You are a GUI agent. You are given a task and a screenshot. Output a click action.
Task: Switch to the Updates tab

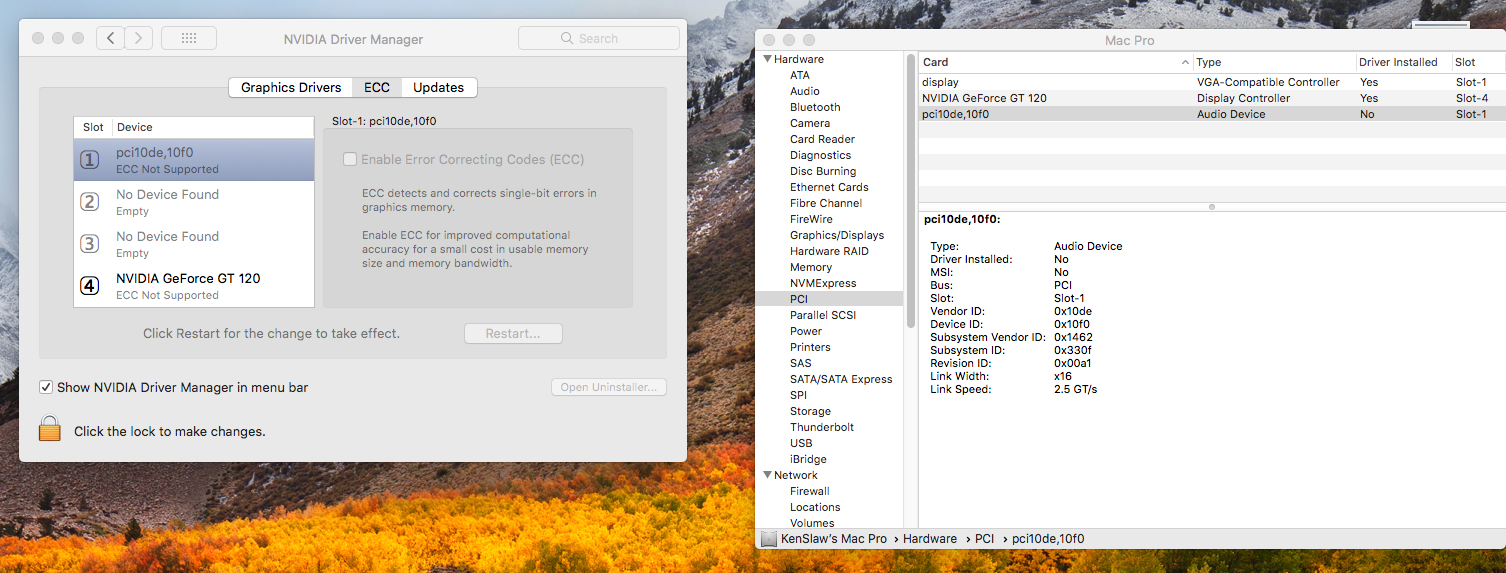coord(439,87)
